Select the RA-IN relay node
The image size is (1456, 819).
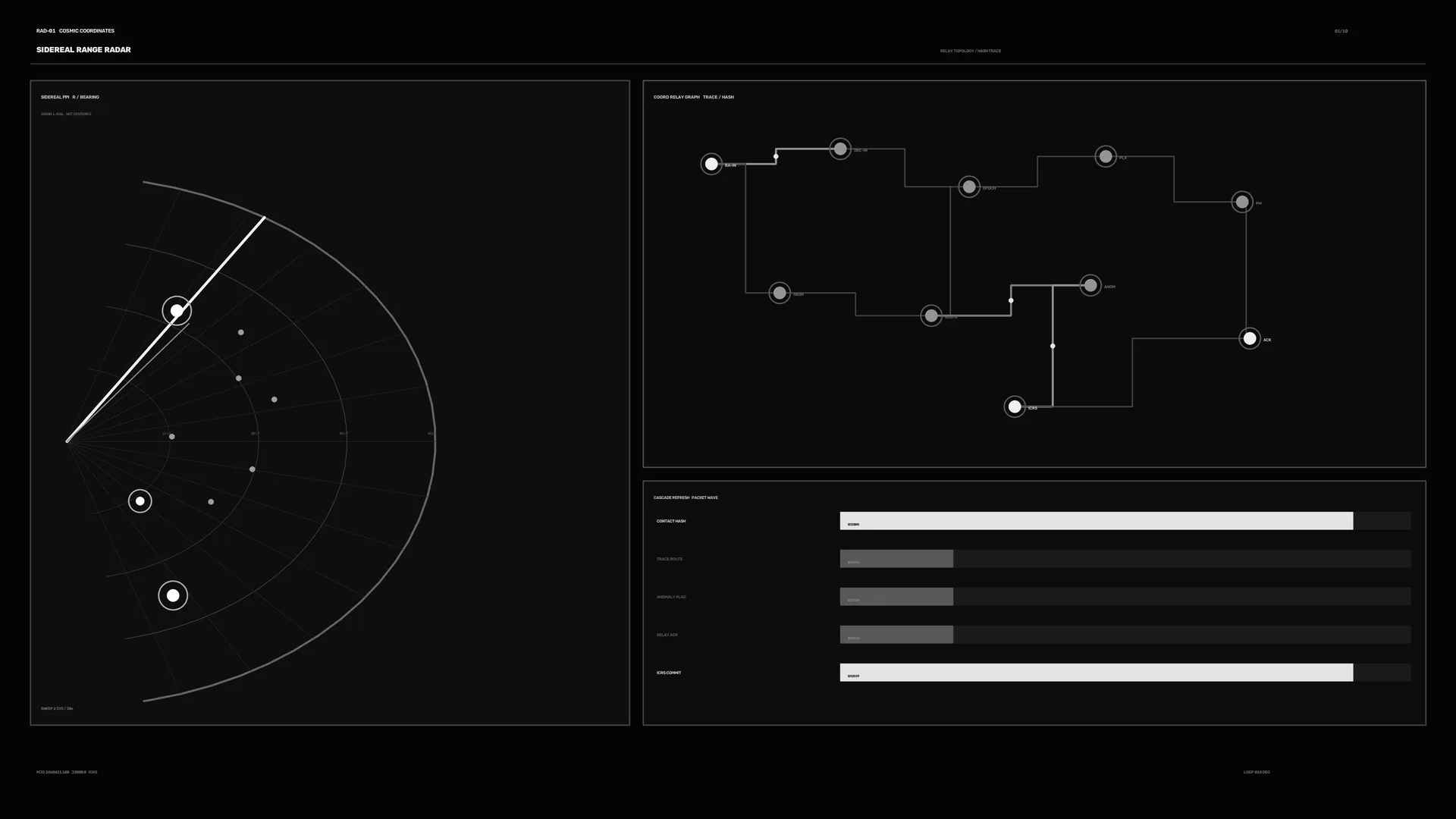coord(711,164)
